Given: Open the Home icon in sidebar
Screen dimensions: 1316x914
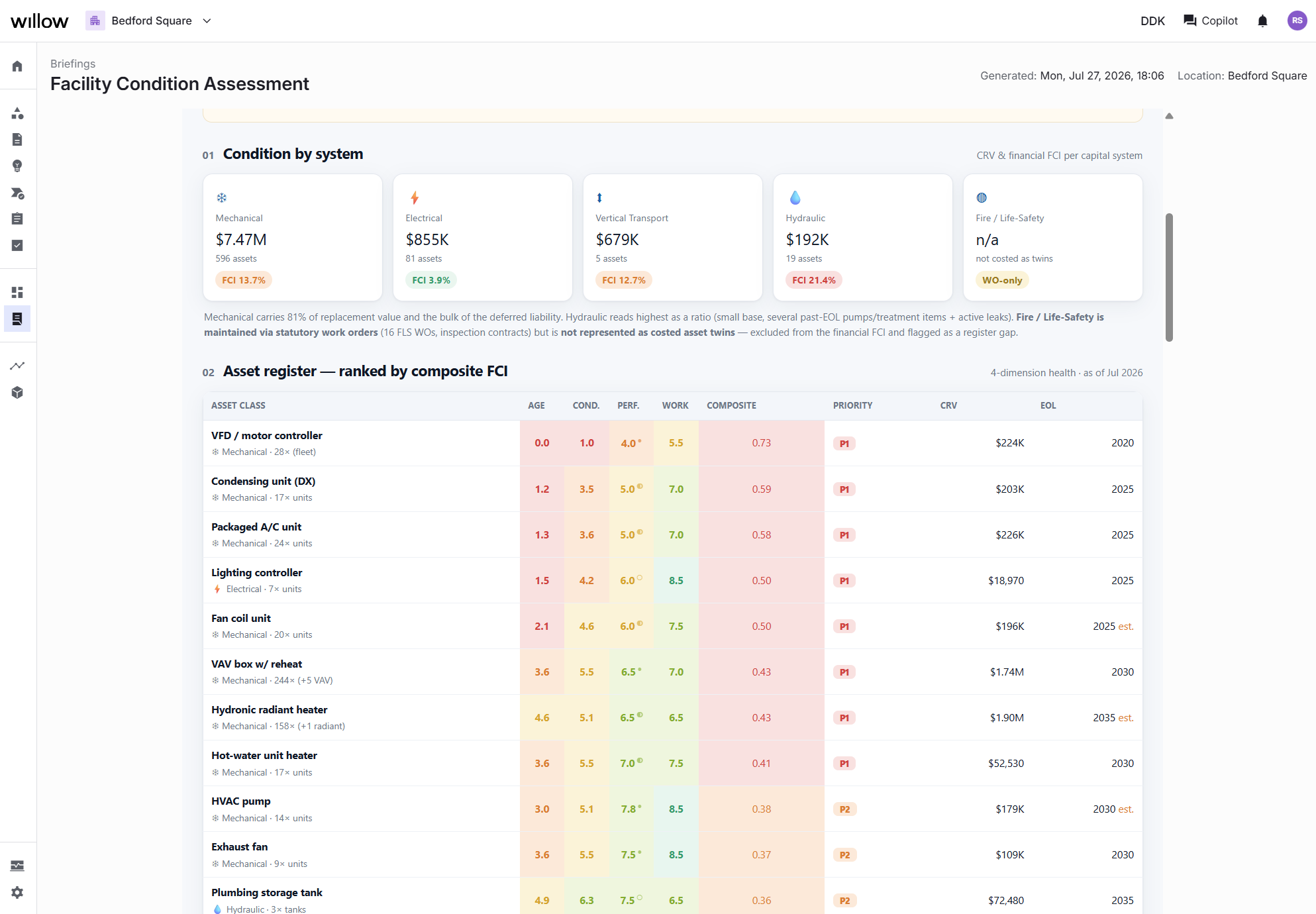Looking at the screenshot, I should coord(17,66).
